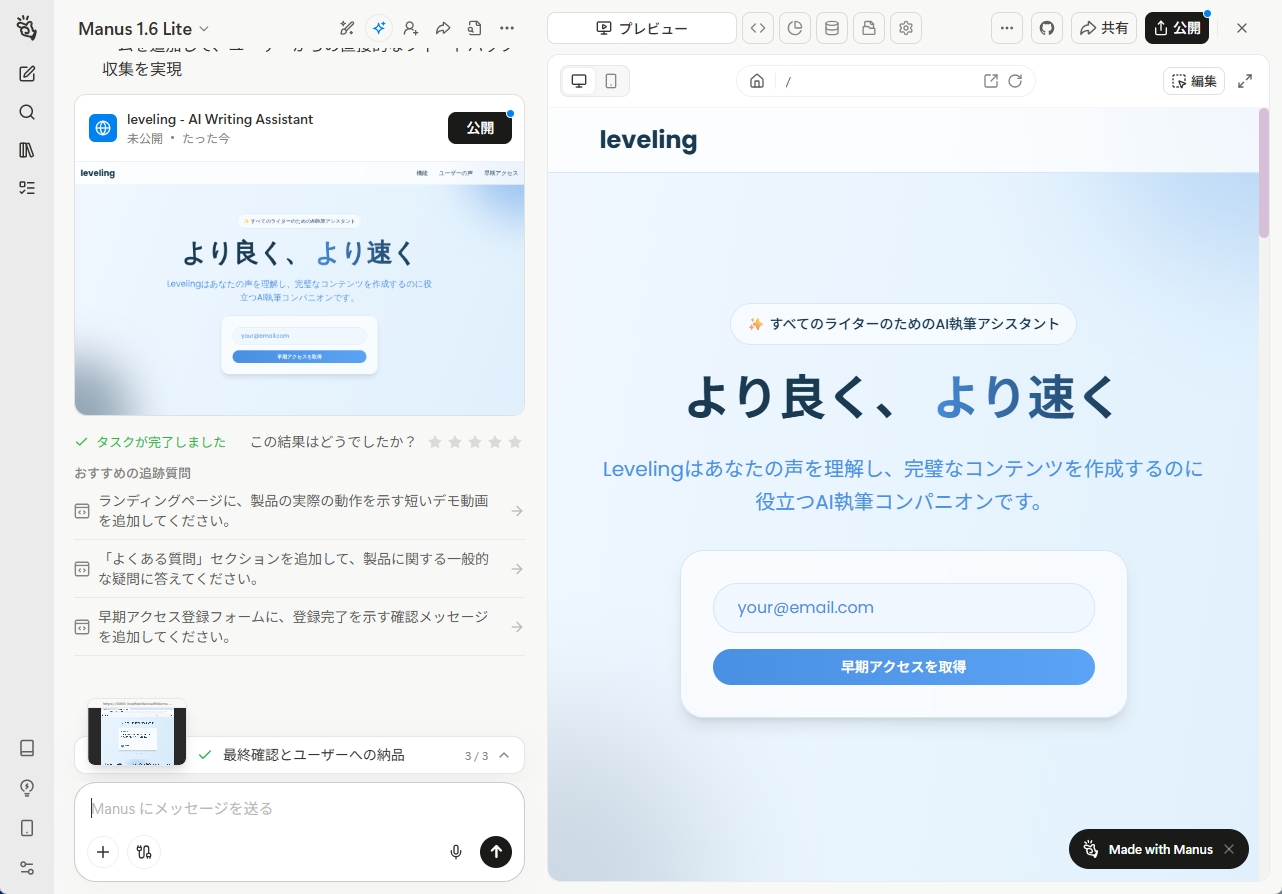
Task: Open the sliders settings icon in the sidebar
Action: click(x=27, y=868)
